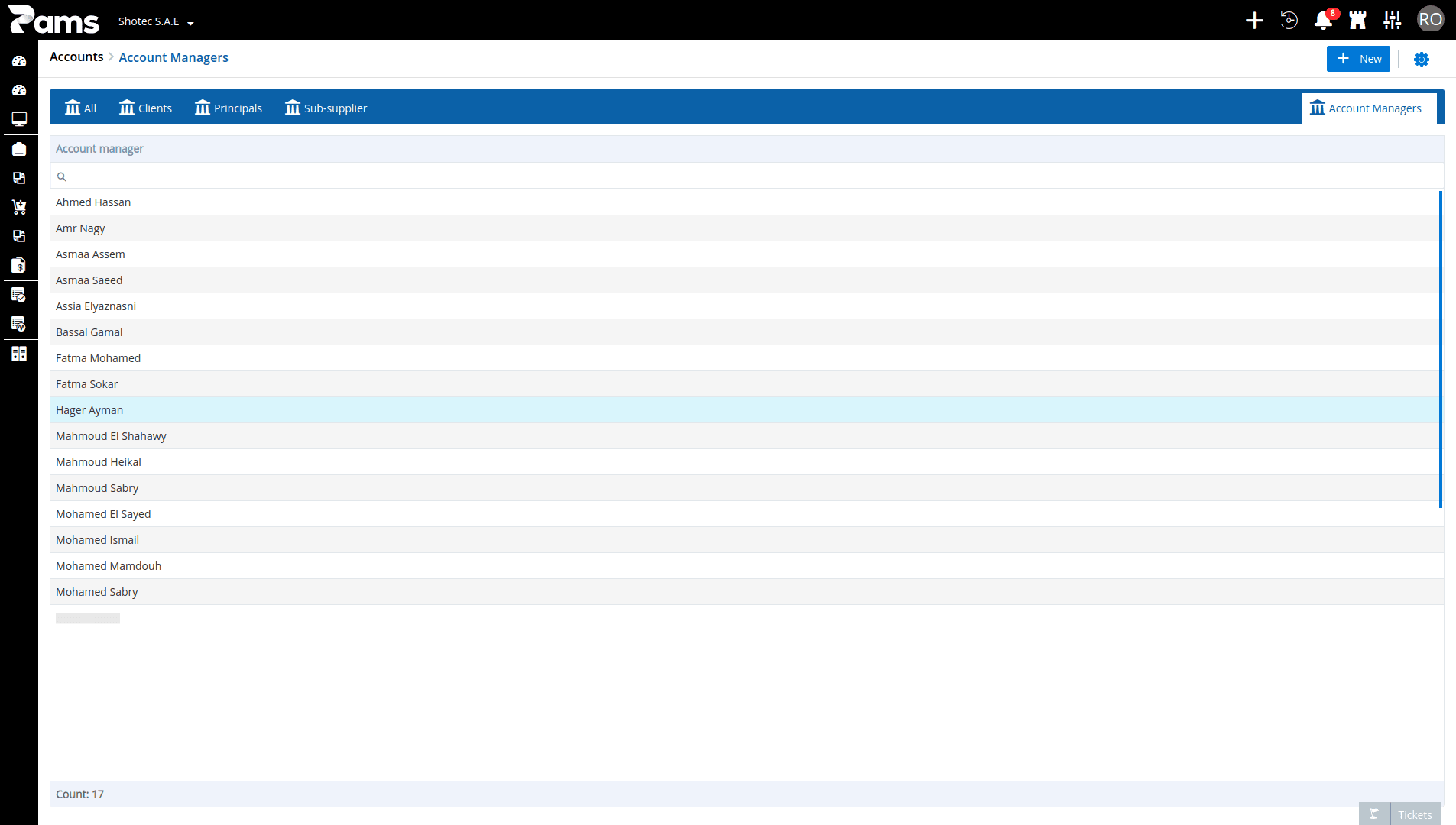The height and width of the screenshot is (825, 1456).
Task: Select Bassal Gamal row
Action: tap(745, 332)
